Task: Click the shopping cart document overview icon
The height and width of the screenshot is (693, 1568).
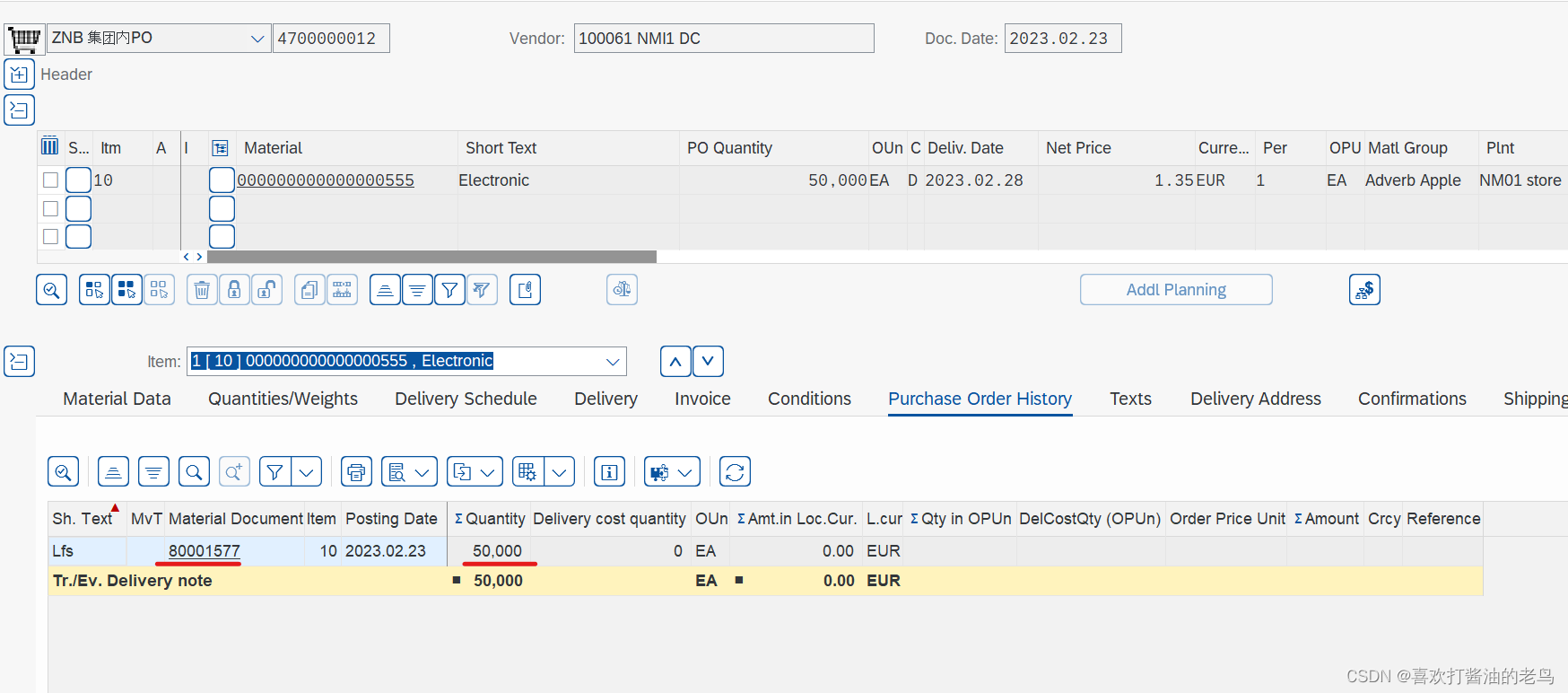Action: point(23,39)
